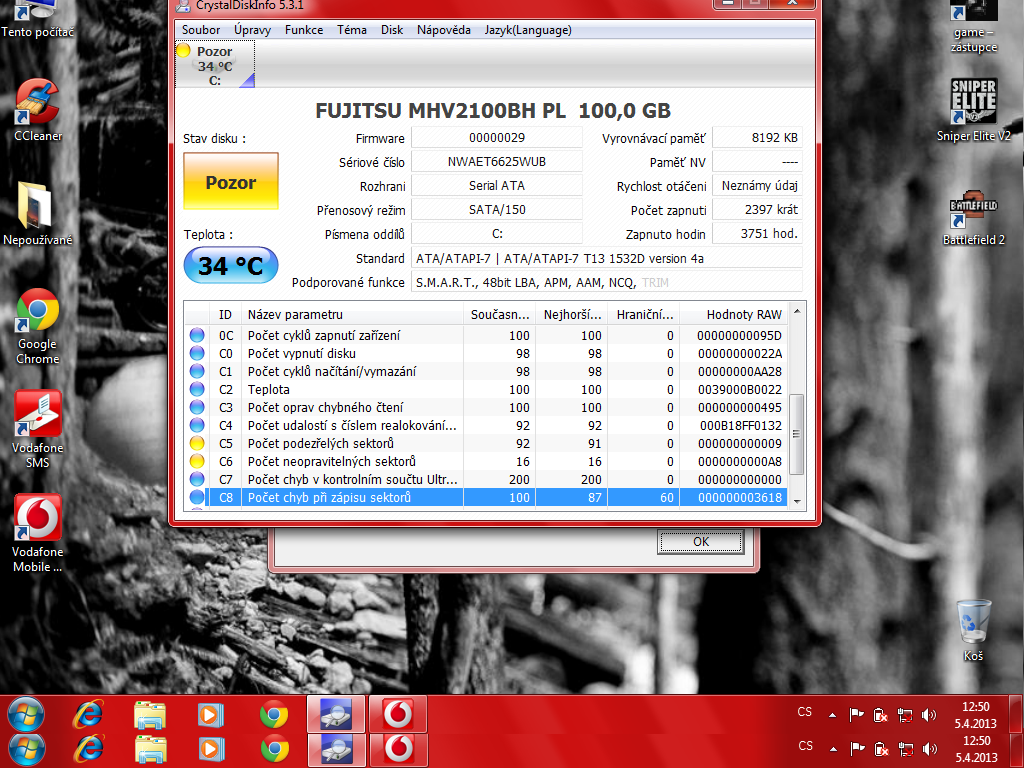The image size is (1024, 768).
Task: Open the Téma menu
Action: 351,30
